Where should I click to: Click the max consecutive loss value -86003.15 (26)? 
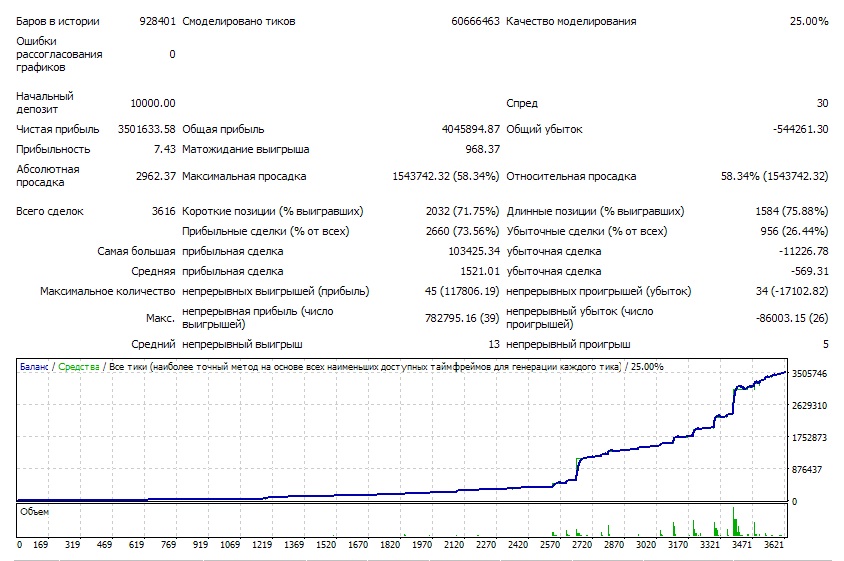point(792,318)
